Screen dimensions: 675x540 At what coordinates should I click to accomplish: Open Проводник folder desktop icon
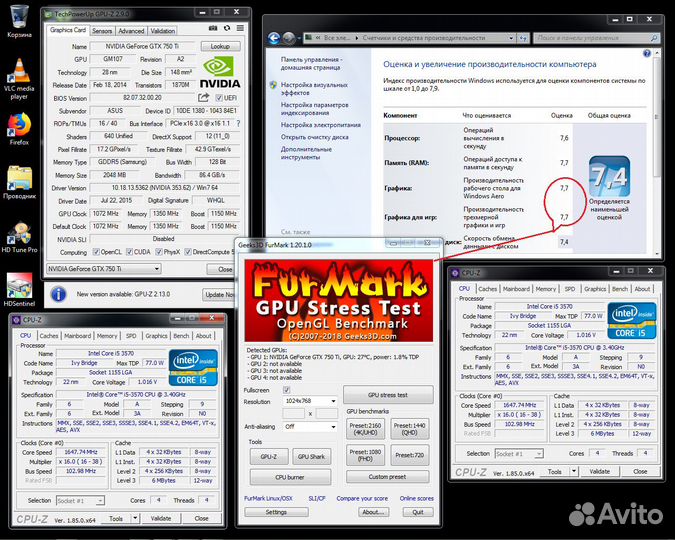pos(19,183)
